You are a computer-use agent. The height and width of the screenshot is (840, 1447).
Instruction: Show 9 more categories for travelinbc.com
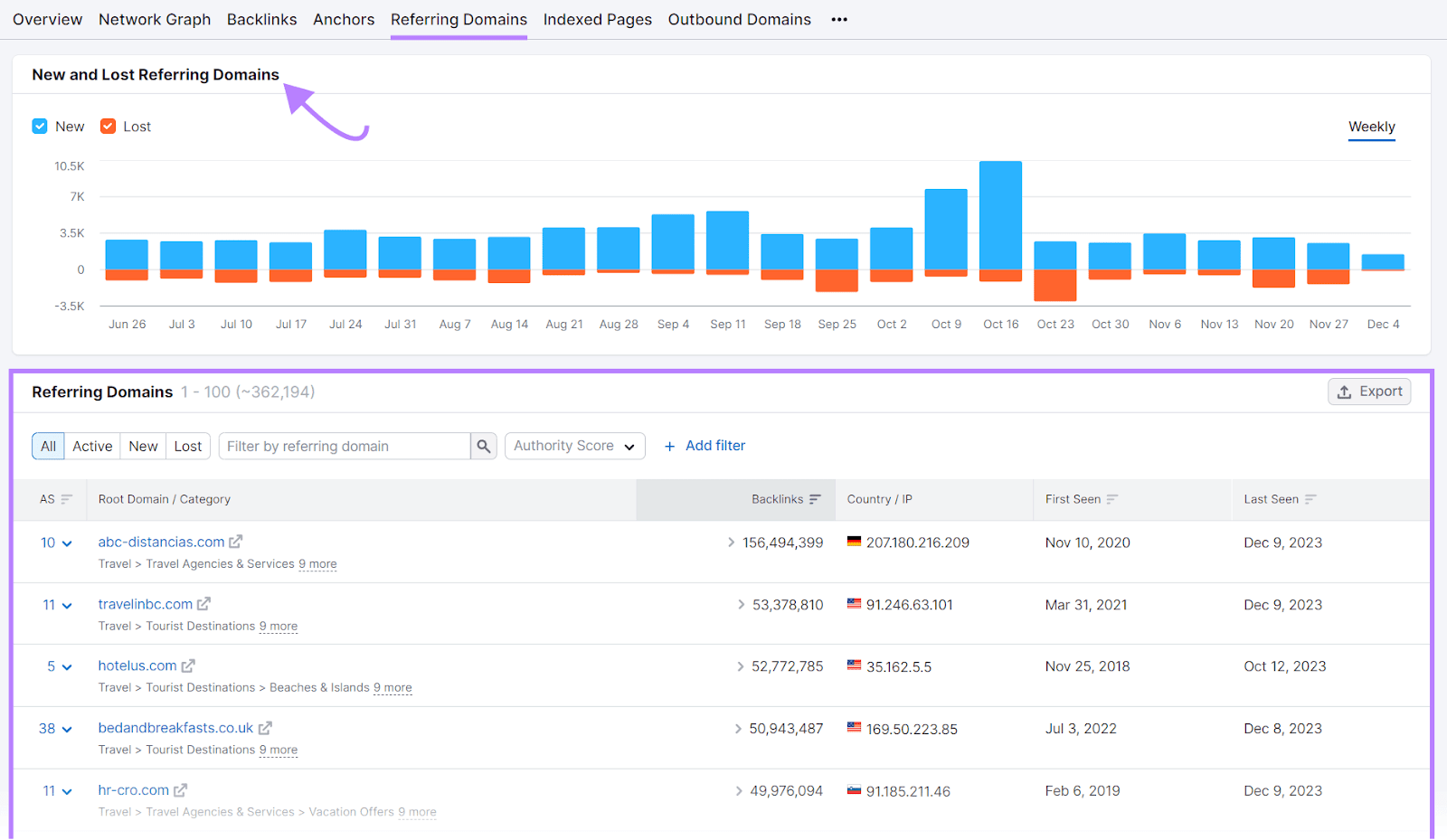[279, 627]
